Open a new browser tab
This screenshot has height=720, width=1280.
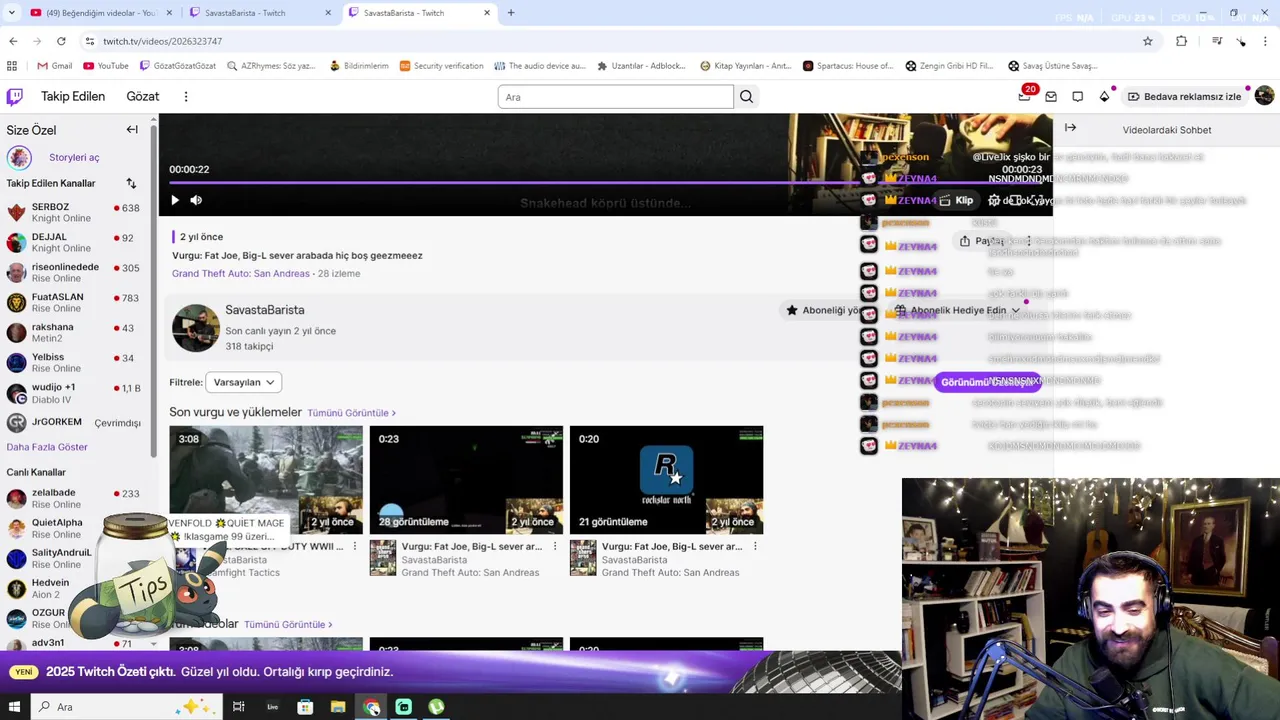coord(511,13)
